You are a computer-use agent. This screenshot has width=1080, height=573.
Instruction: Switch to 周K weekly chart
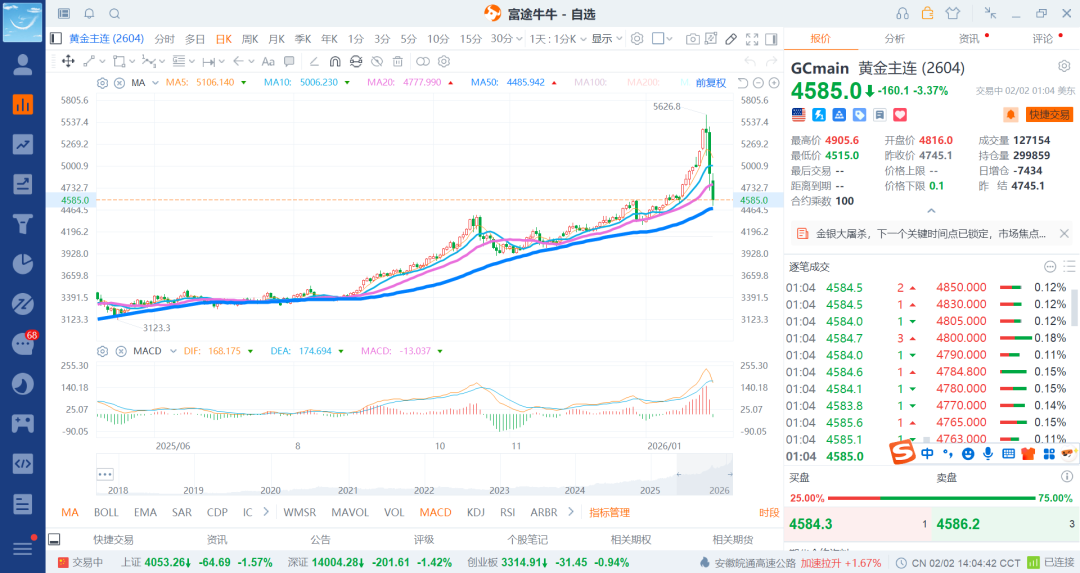250,39
